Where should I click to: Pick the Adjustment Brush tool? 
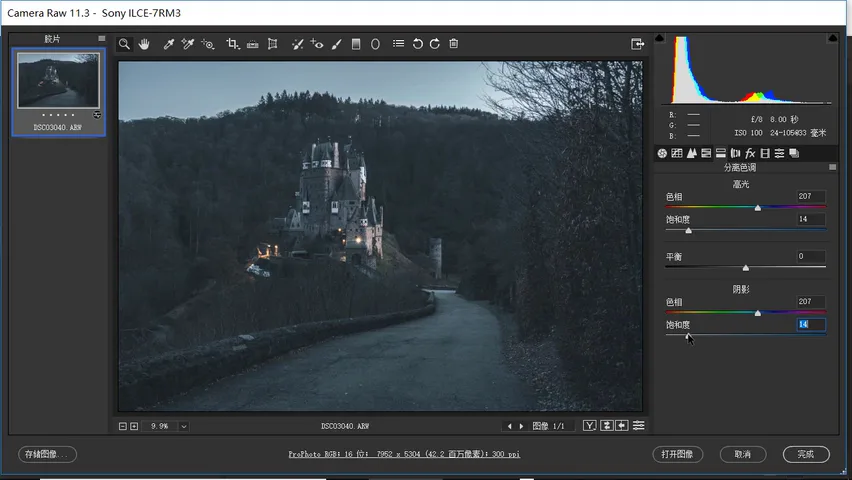coord(336,44)
